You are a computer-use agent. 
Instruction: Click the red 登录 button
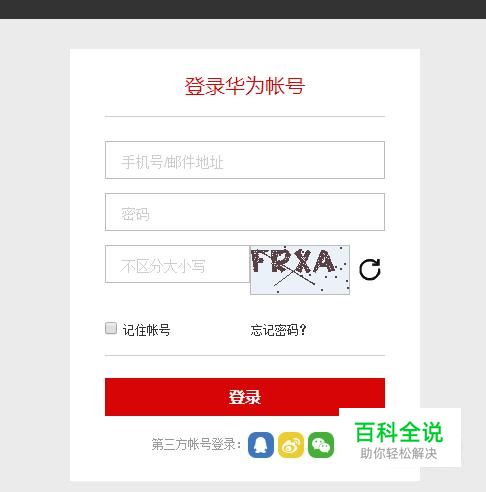click(x=245, y=397)
